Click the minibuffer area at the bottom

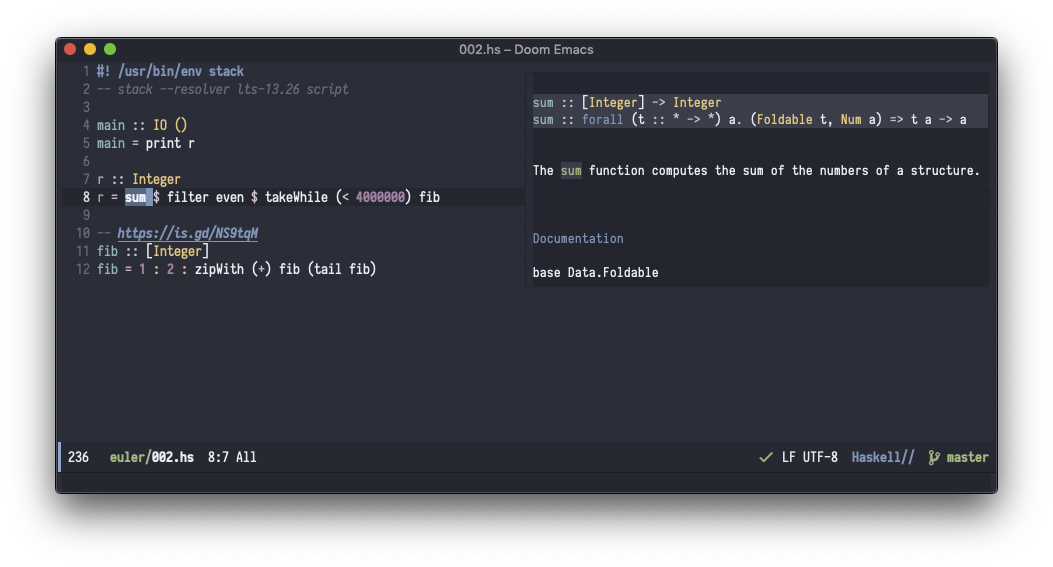pos(526,482)
